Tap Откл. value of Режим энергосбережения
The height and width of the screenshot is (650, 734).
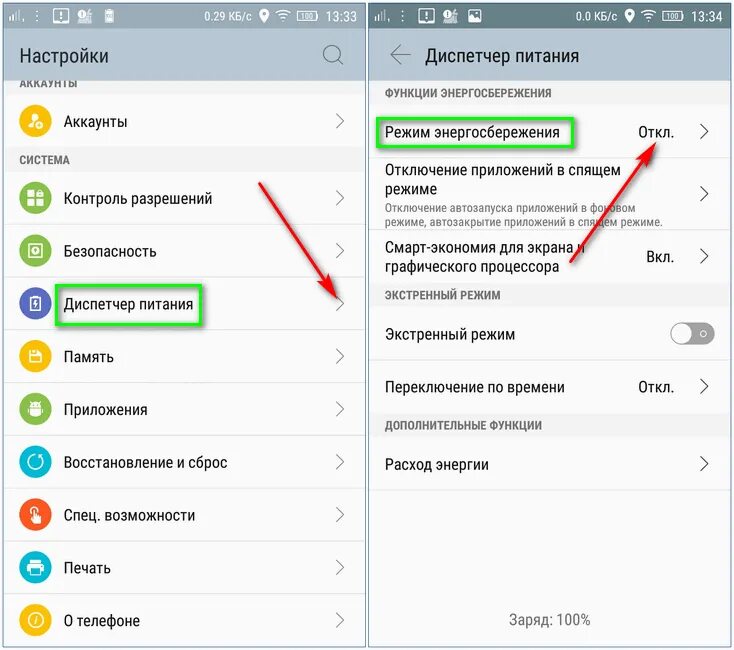pyautogui.click(x=656, y=132)
